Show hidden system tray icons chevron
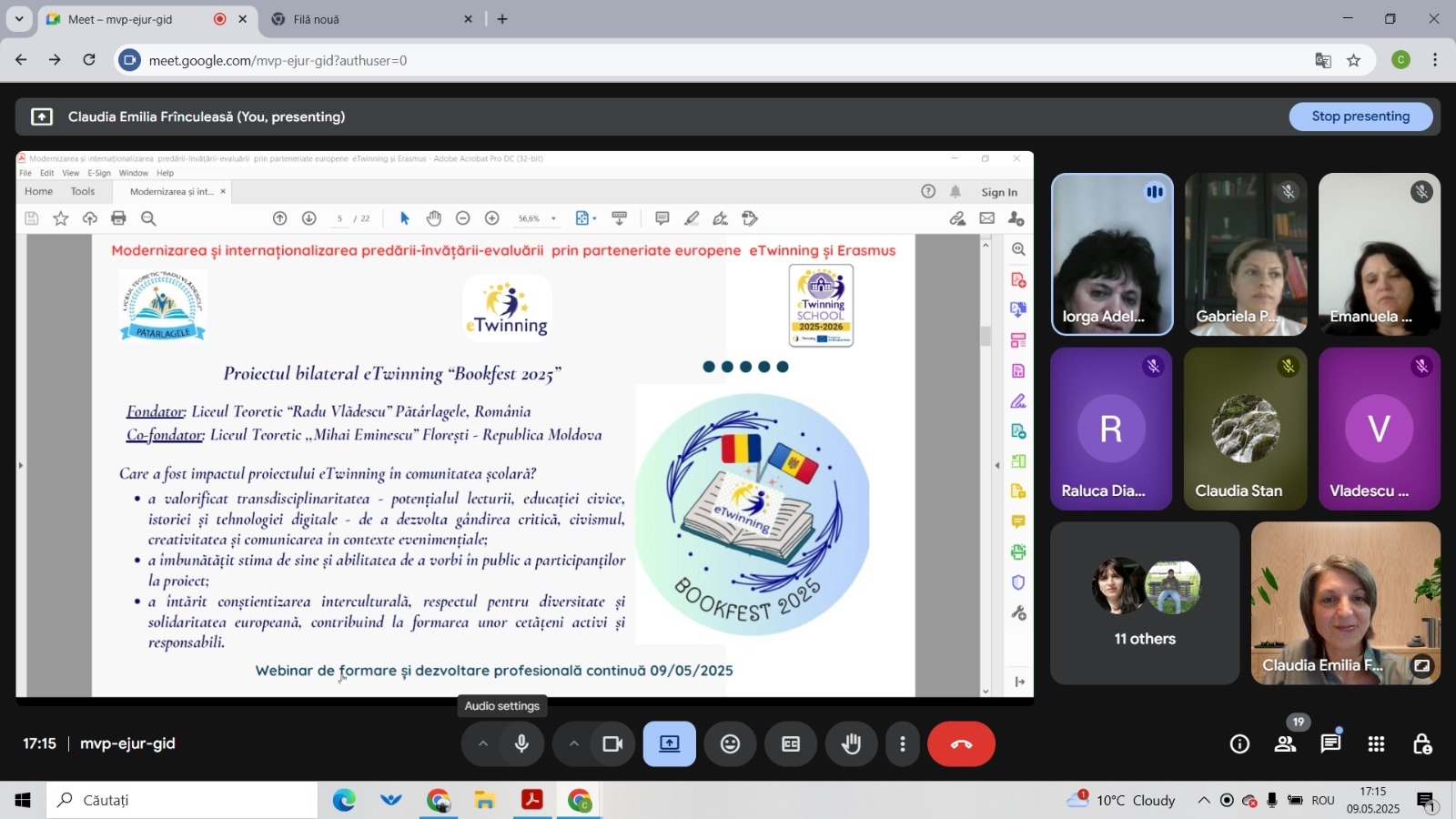 [x=1203, y=801]
